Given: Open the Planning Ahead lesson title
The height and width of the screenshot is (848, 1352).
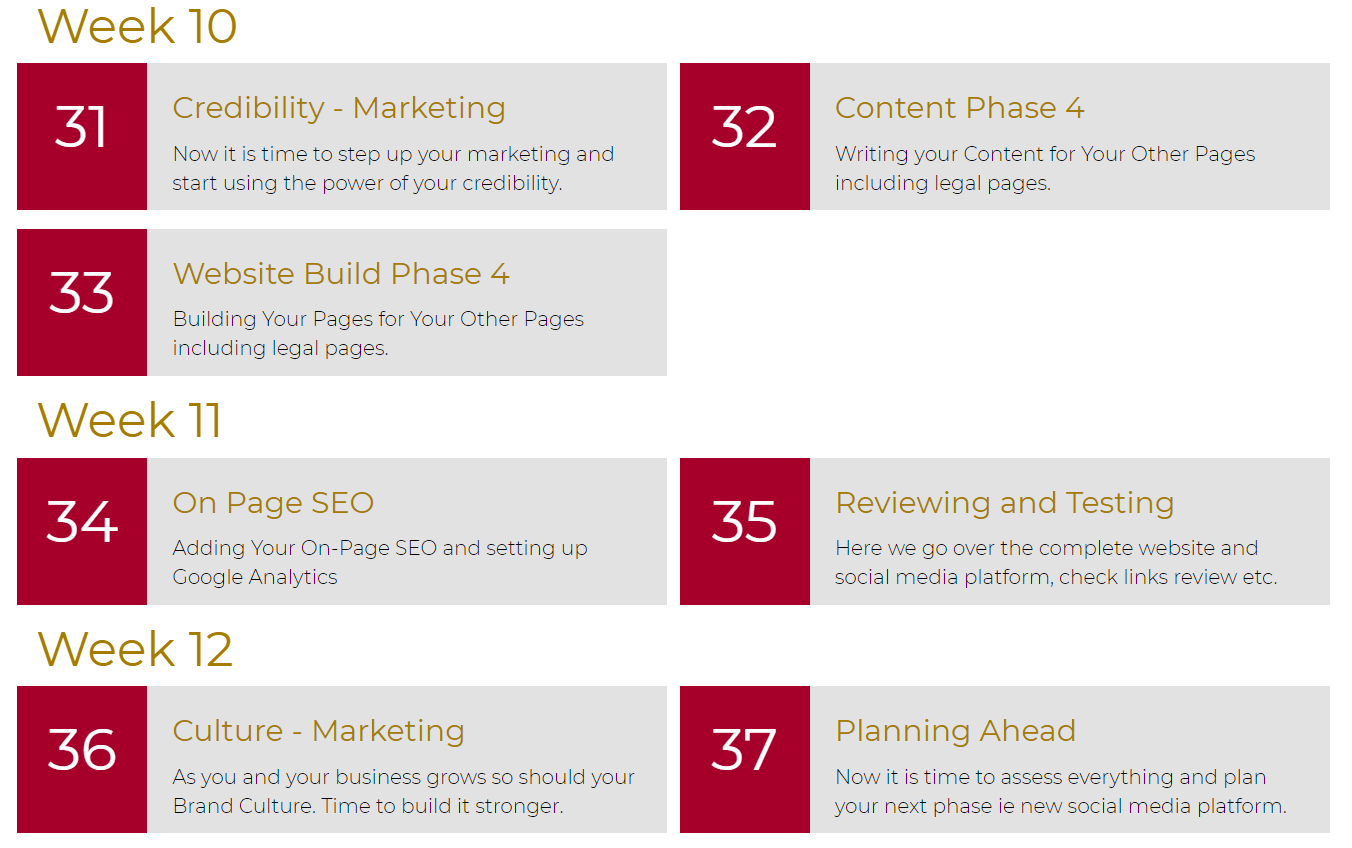Looking at the screenshot, I should click(955, 731).
